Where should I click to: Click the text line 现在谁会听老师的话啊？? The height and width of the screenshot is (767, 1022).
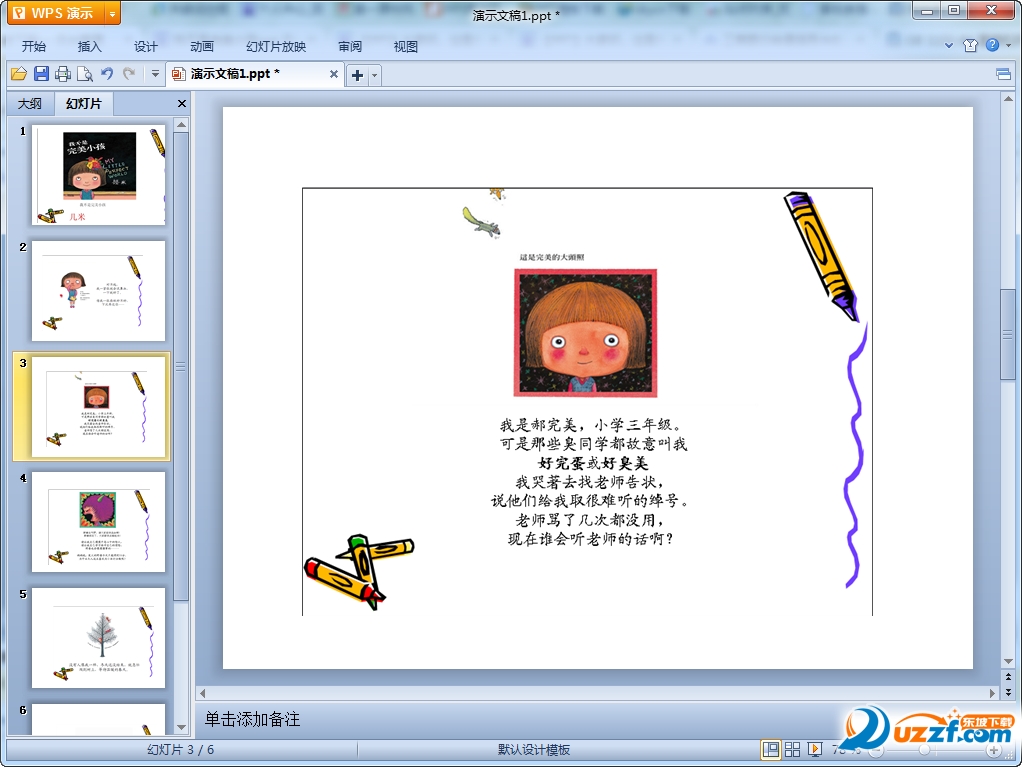tap(591, 539)
